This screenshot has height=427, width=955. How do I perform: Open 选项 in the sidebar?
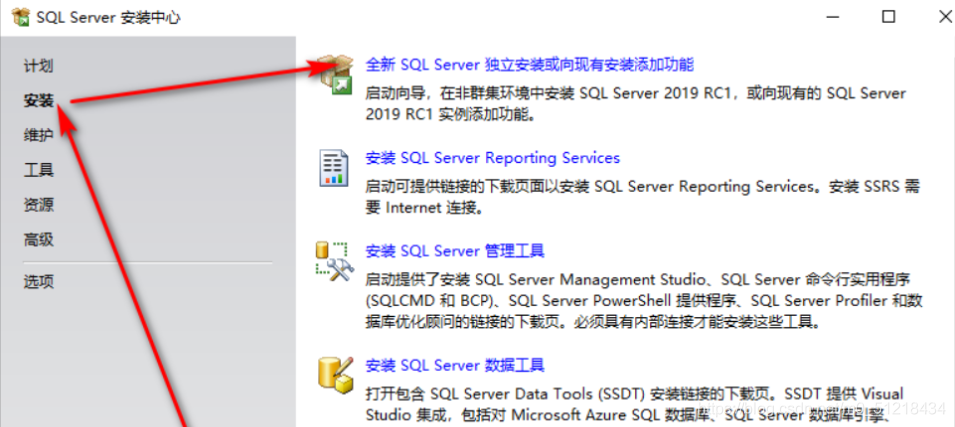coord(38,281)
